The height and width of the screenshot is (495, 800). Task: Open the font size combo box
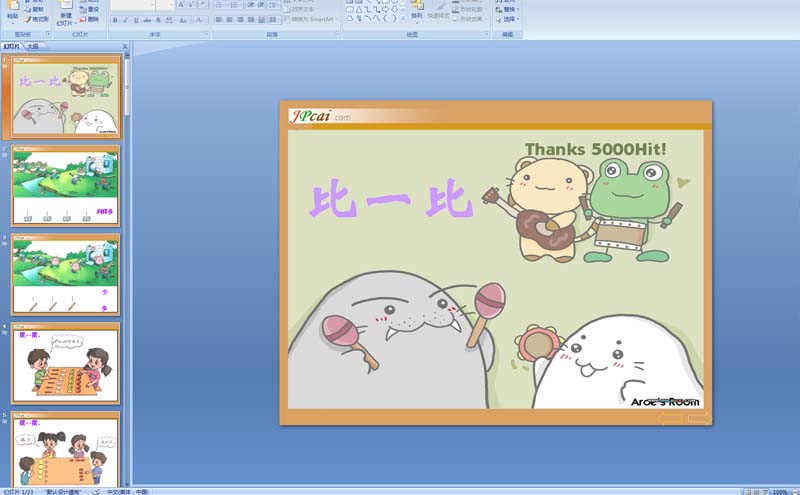(165, 5)
